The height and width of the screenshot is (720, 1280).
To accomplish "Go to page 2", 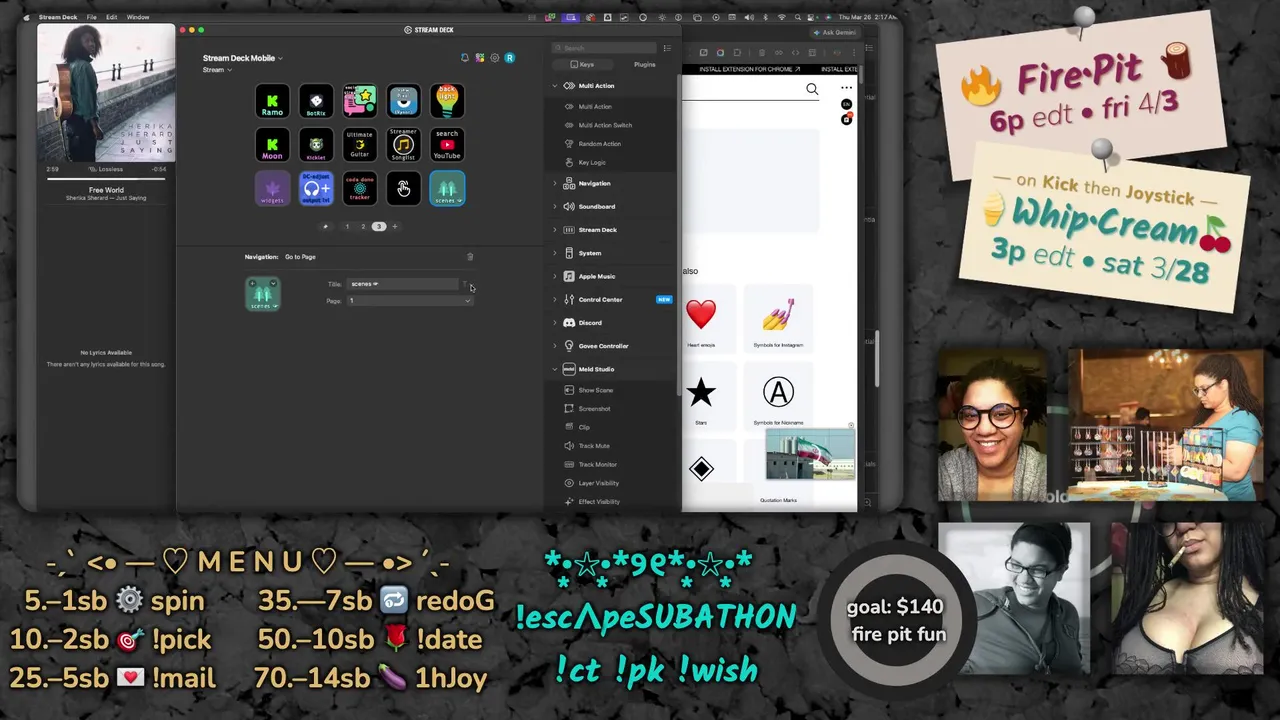I will (x=363, y=227).
